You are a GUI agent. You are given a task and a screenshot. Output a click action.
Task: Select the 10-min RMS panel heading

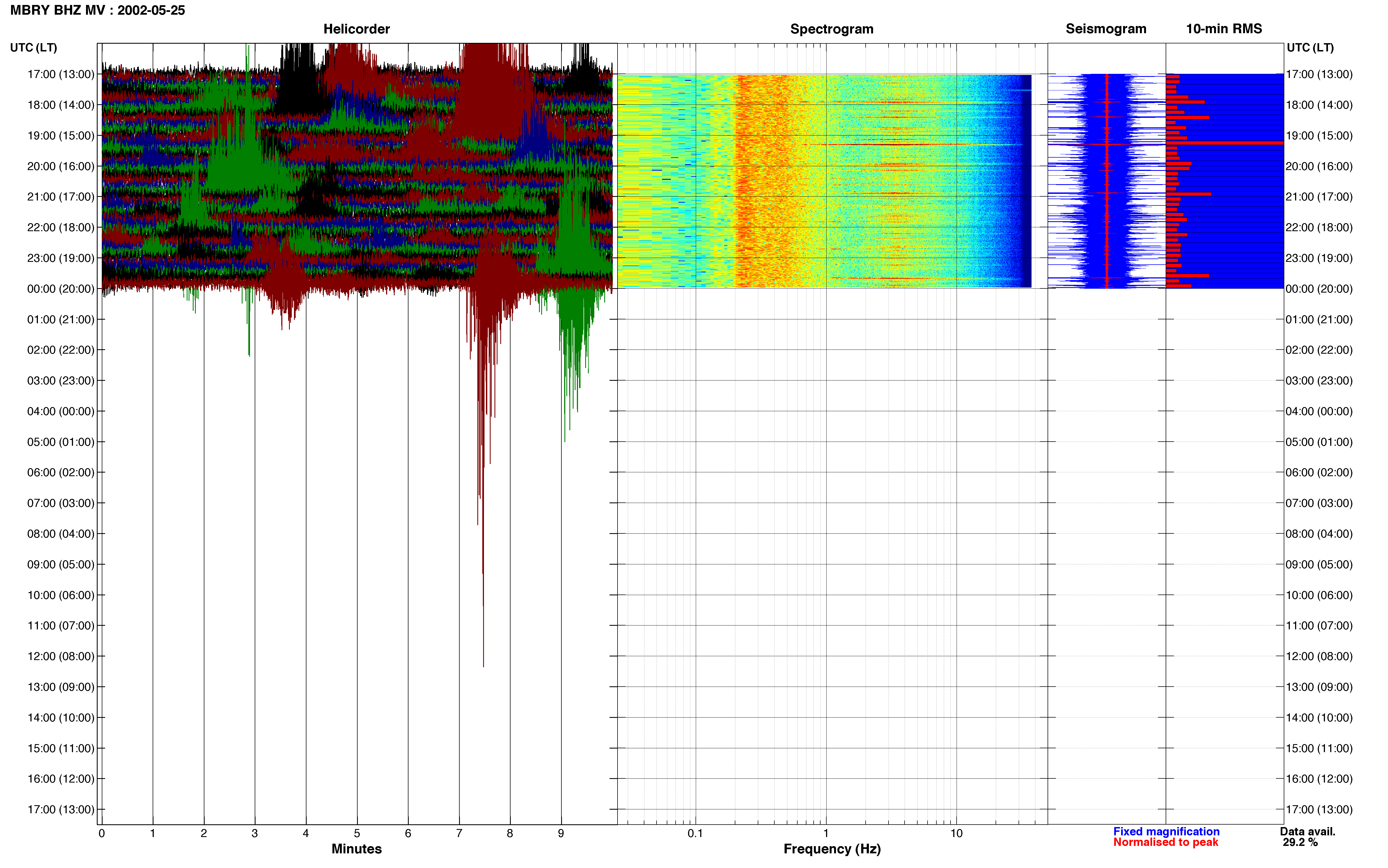[x=1224, y=29]
